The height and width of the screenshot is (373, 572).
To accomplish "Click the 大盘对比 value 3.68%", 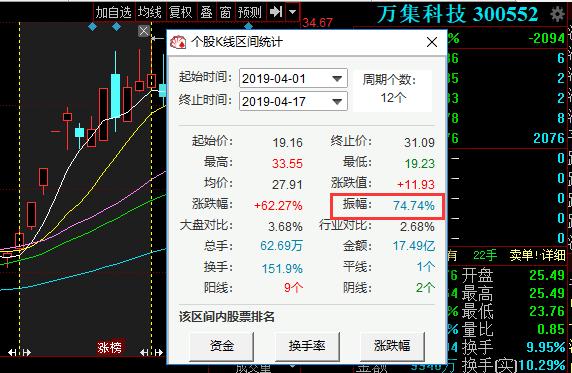I will tap(285, 227).
